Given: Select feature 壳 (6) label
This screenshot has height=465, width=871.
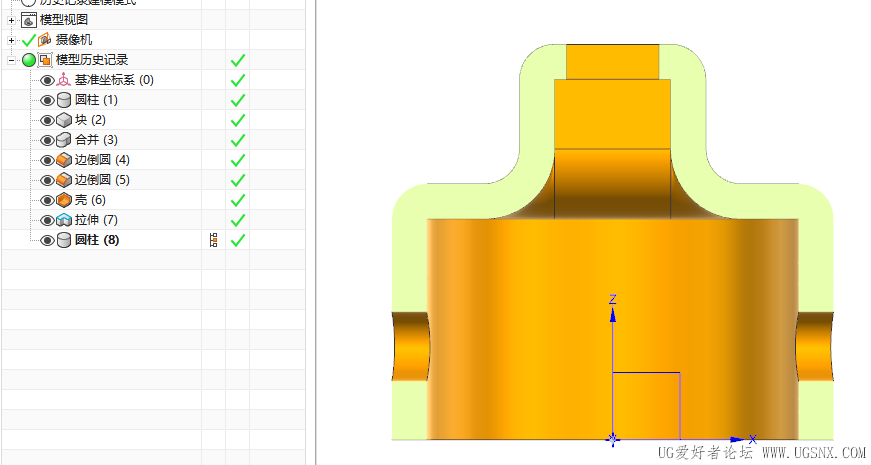Looking at the screenshot, I should [x=90, y=200].
